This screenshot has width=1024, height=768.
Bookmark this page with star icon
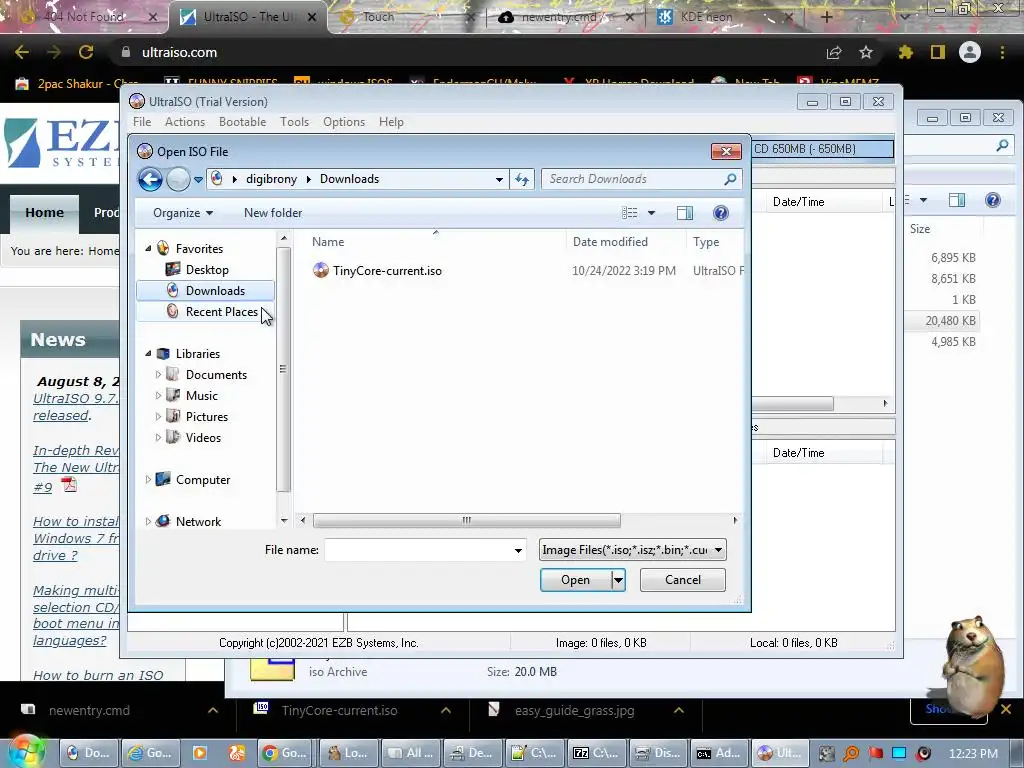(866, 52)
